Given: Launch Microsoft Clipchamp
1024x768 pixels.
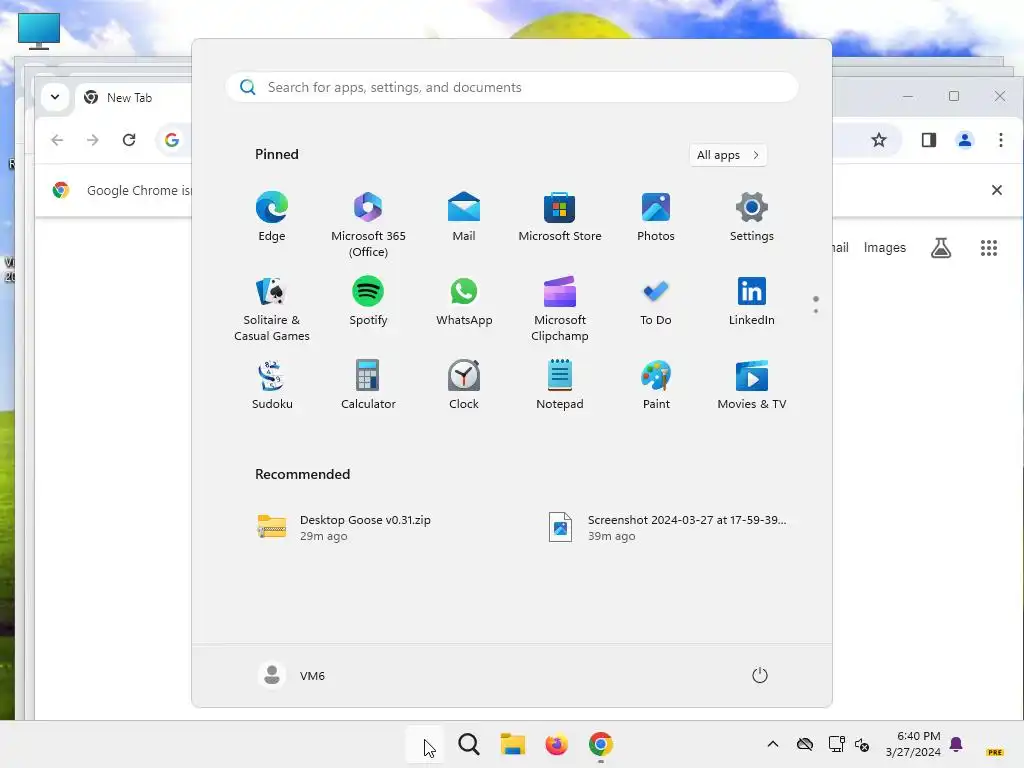Looking at the screenshot, I should [560, 308].
